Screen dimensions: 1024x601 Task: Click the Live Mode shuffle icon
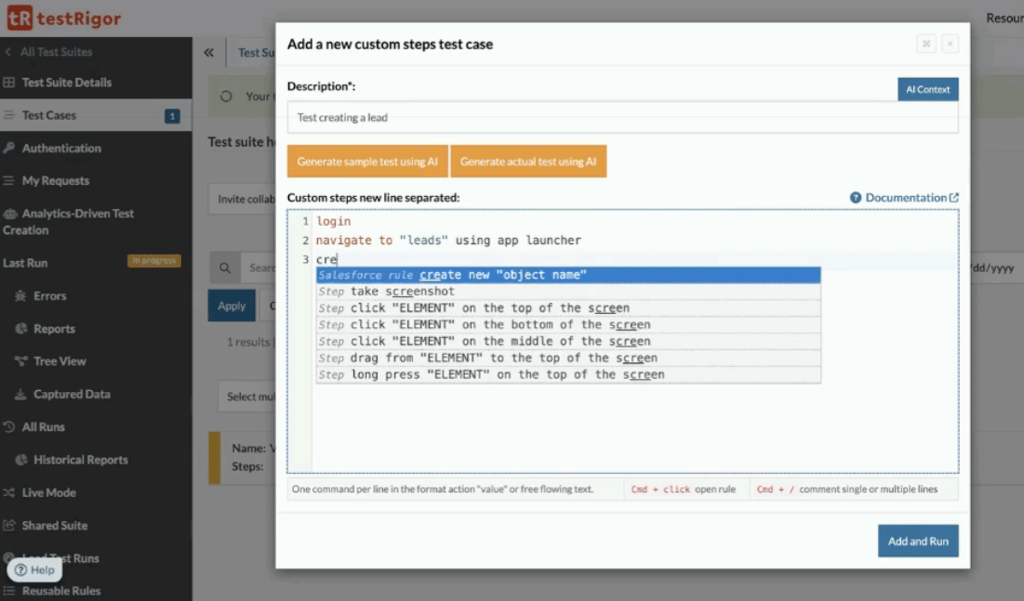point(9,493)
